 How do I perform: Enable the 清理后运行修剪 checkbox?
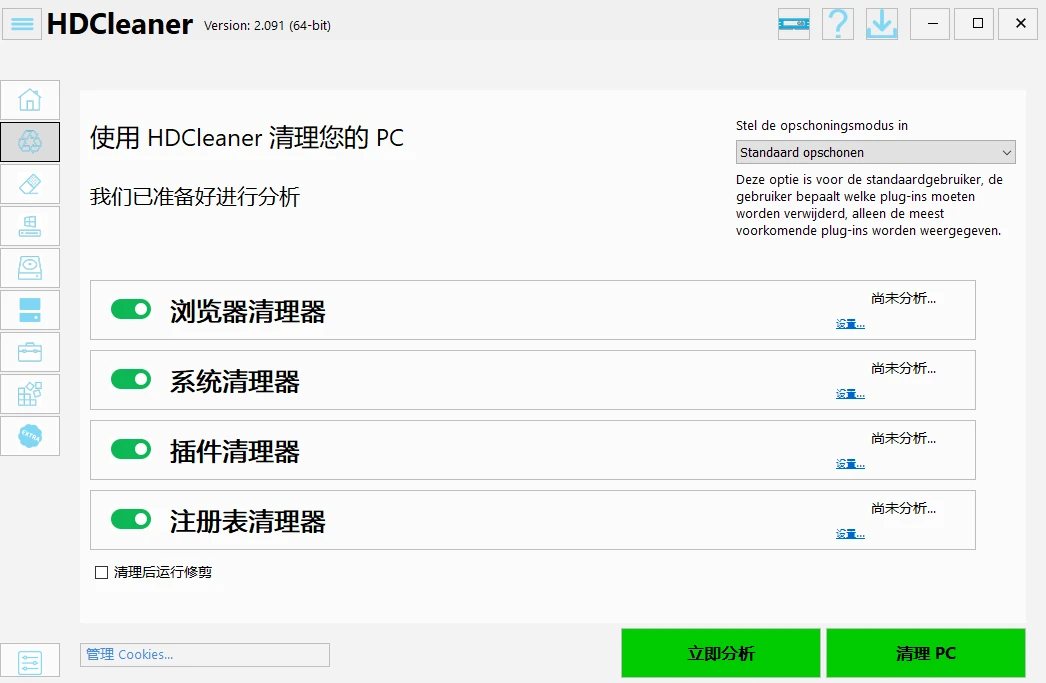coord(101,571)
